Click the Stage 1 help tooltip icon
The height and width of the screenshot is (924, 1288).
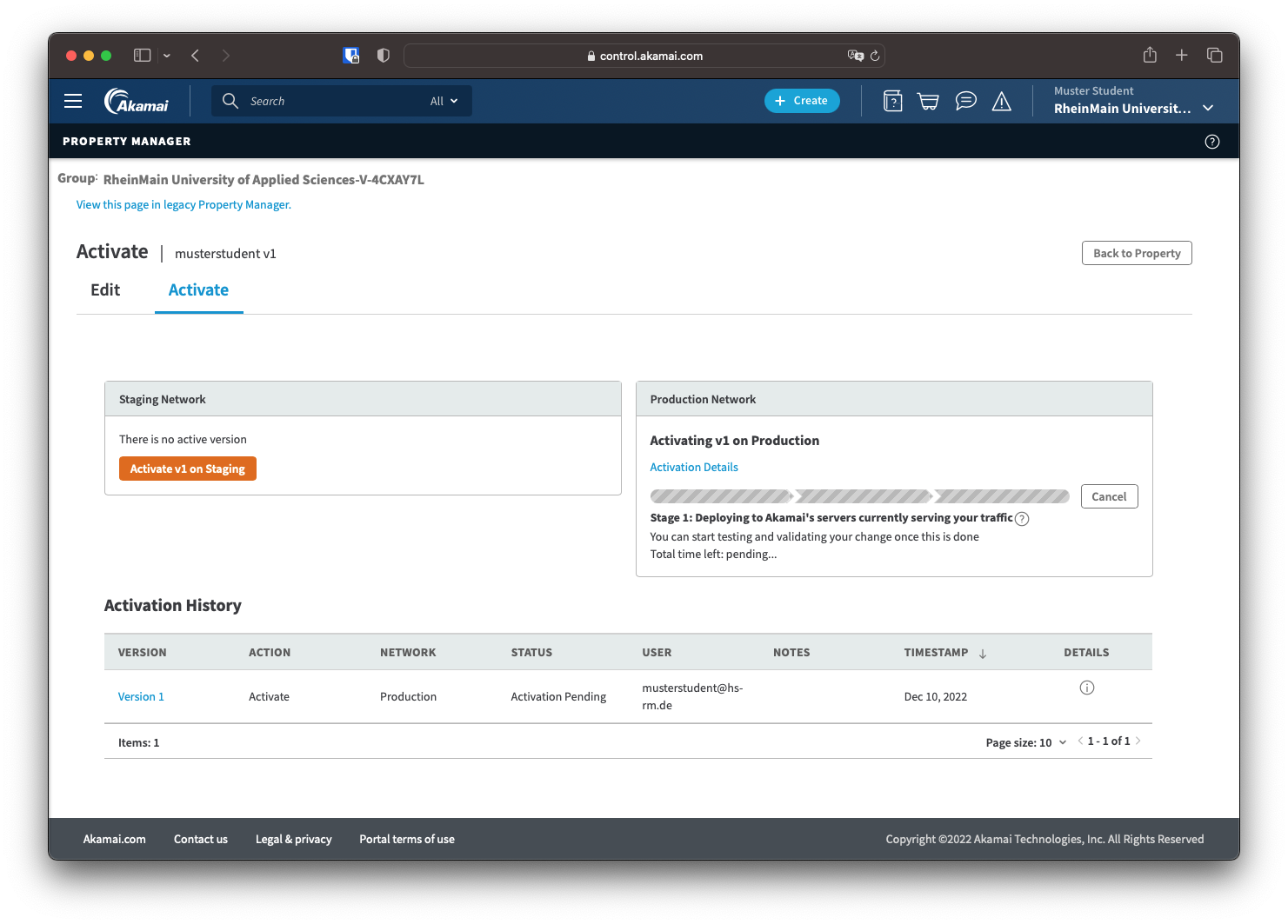1022,519
